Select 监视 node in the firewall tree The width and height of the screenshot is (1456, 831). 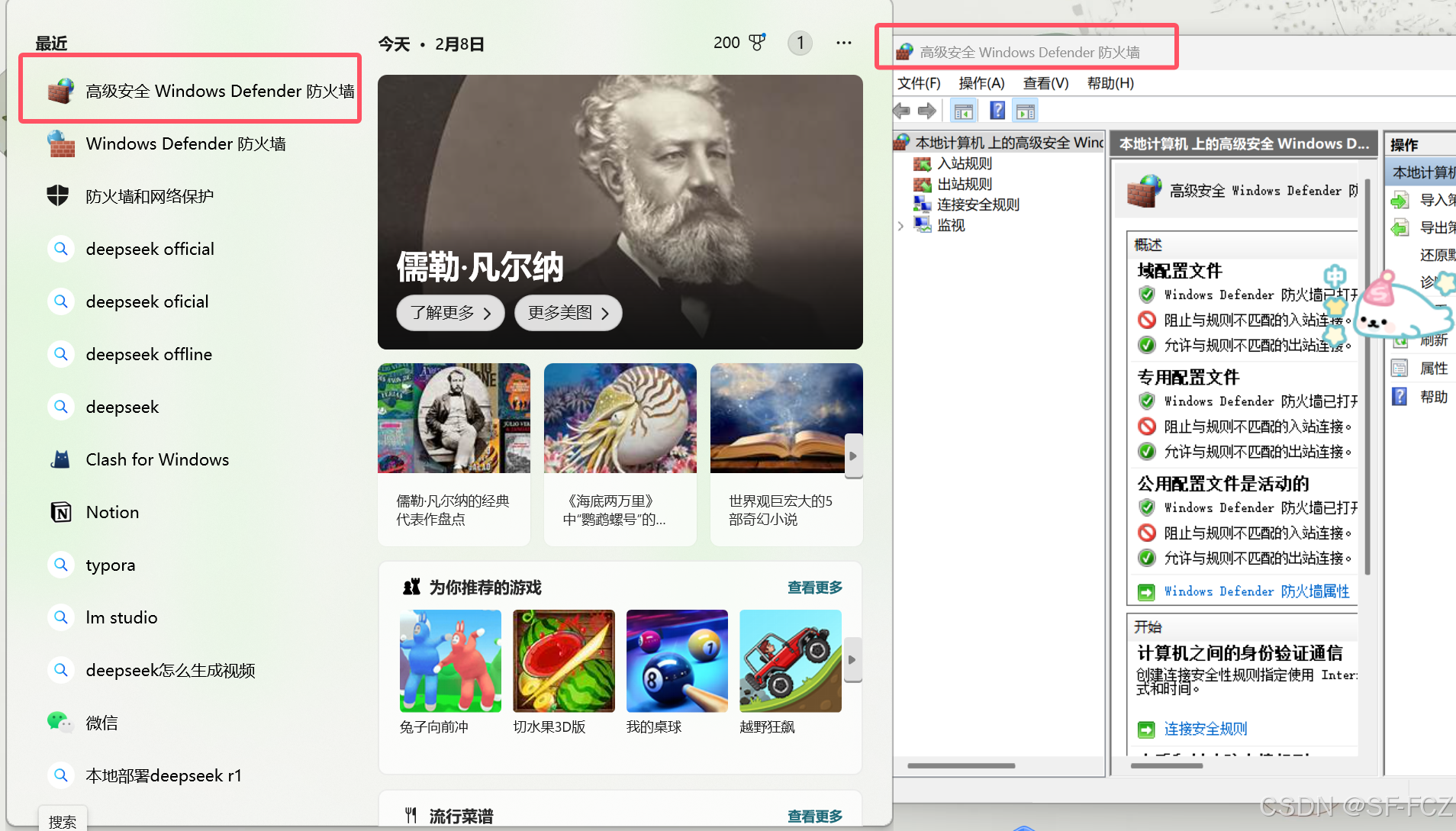click(951, 225)
